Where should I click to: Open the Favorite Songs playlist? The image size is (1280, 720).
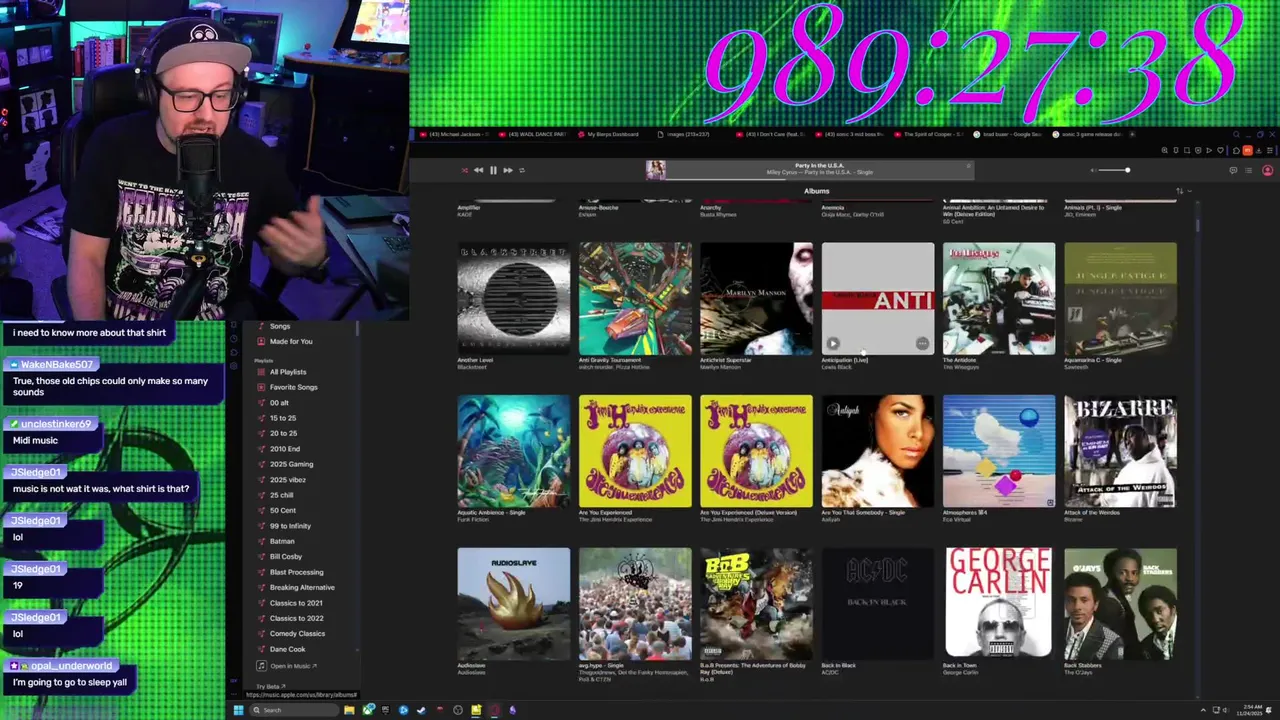click(293, 387)
